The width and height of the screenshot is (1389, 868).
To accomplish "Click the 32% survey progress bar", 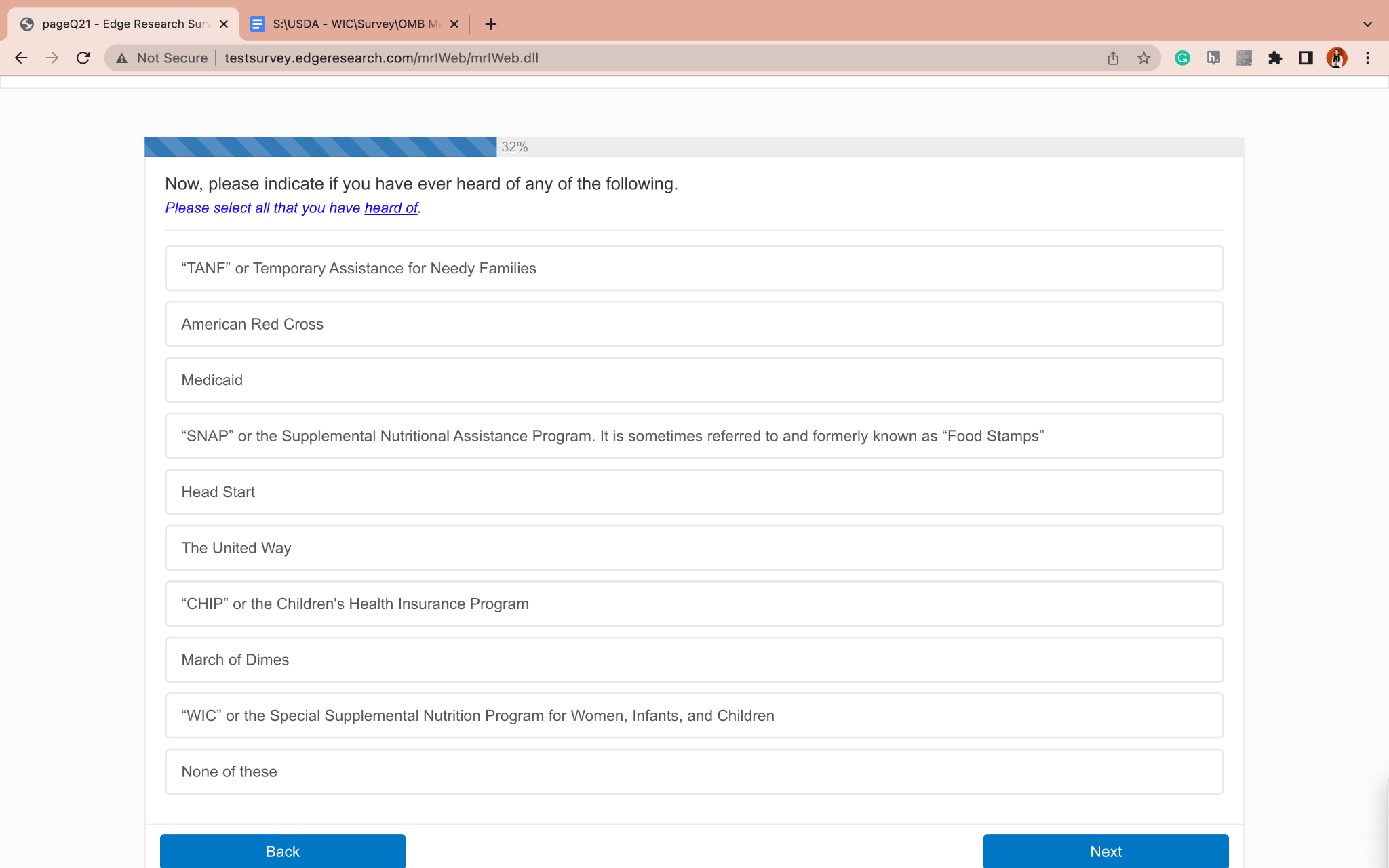I will (x=693, y=147).
